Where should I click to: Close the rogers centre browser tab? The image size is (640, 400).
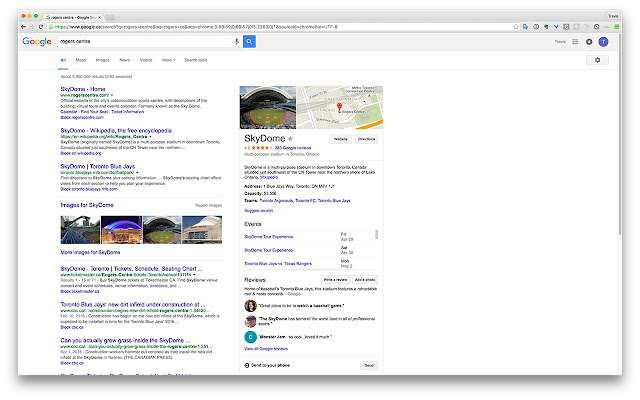[x=99, y=17]
